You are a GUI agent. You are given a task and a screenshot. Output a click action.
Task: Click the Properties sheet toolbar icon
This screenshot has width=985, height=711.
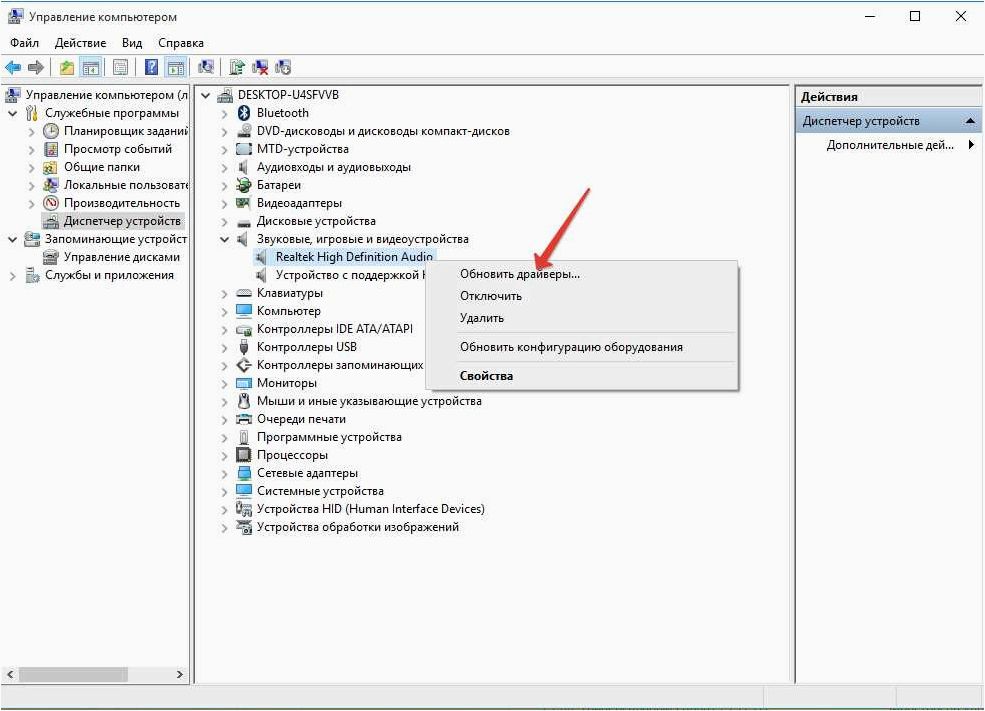[121, 67]
